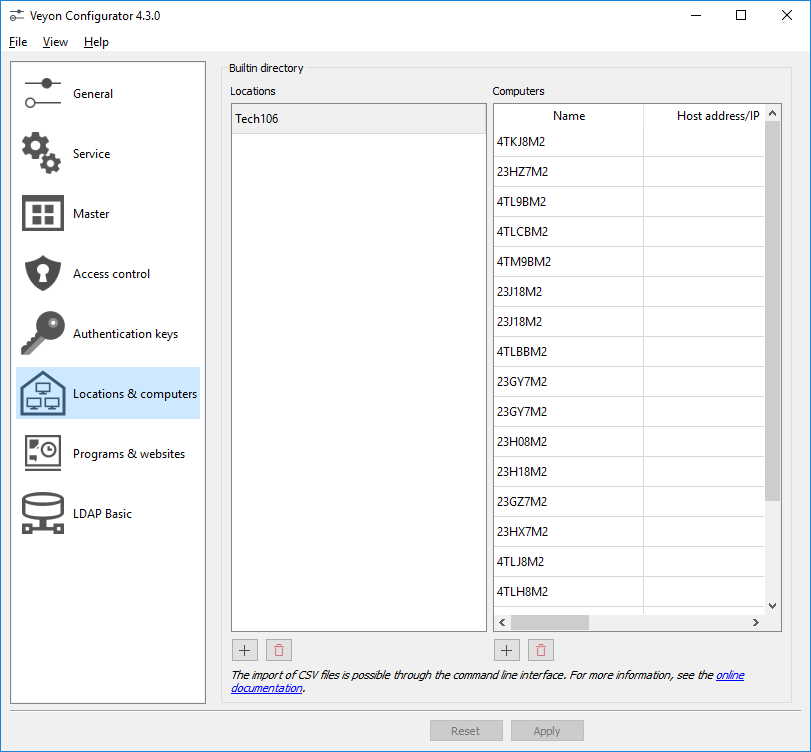Minimize the Veyon Configurator window

(696, 16)
